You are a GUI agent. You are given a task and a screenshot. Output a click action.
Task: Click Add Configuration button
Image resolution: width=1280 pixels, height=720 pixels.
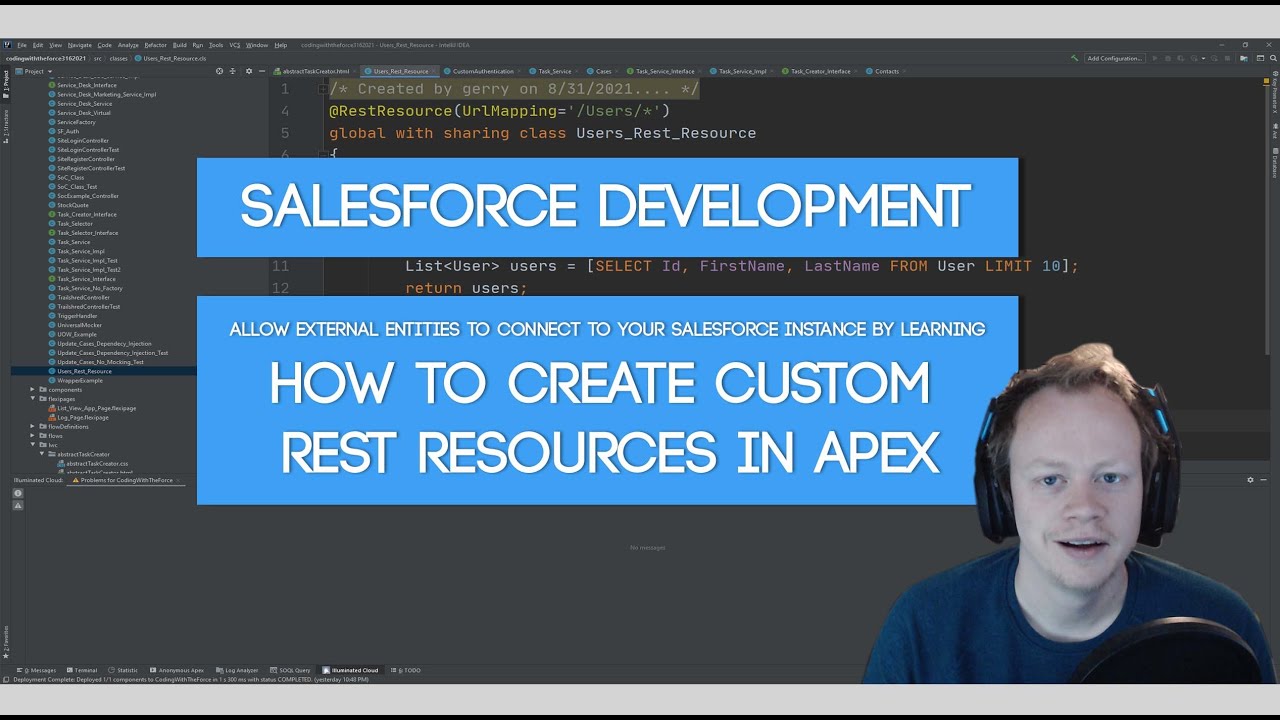pyautogui.click(x=1114, y=58)
